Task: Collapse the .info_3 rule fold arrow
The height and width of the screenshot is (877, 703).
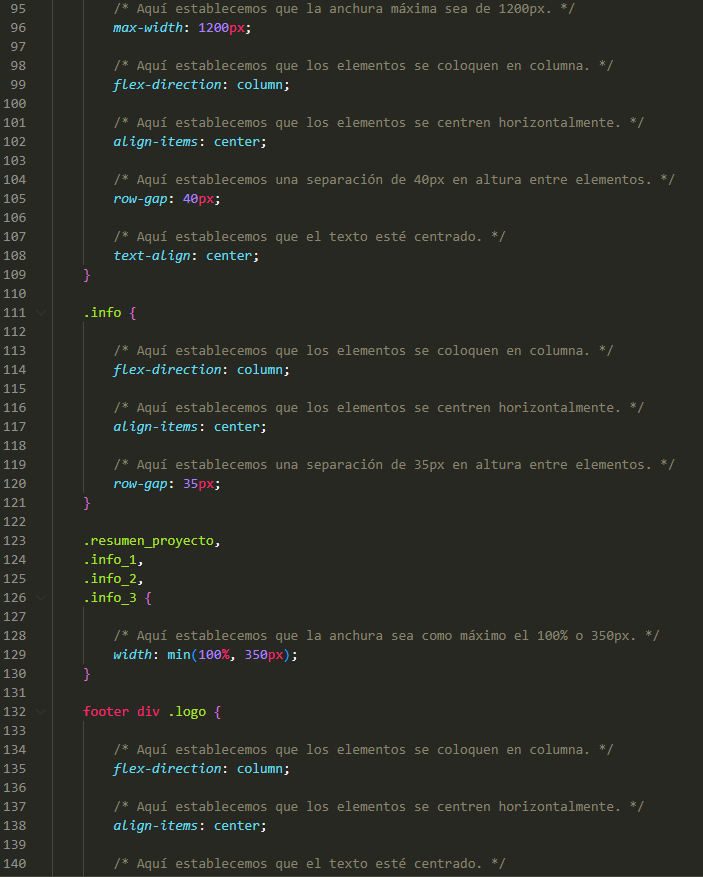Action: tap(41, 598)
